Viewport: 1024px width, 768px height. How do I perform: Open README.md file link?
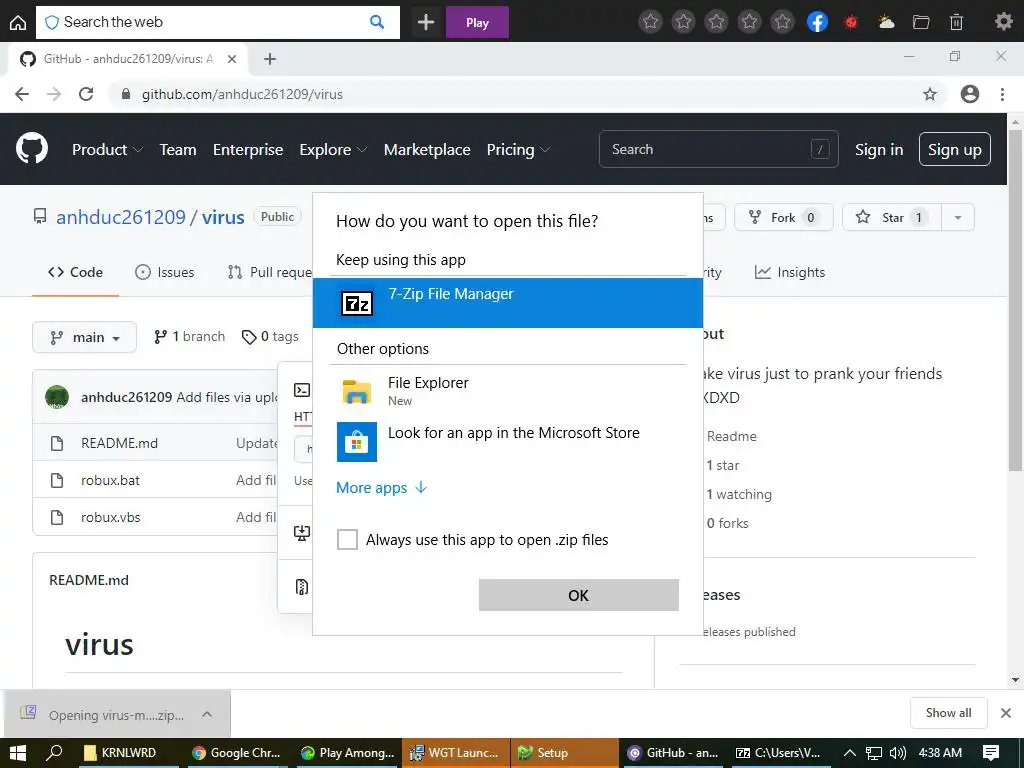[120, 443]
